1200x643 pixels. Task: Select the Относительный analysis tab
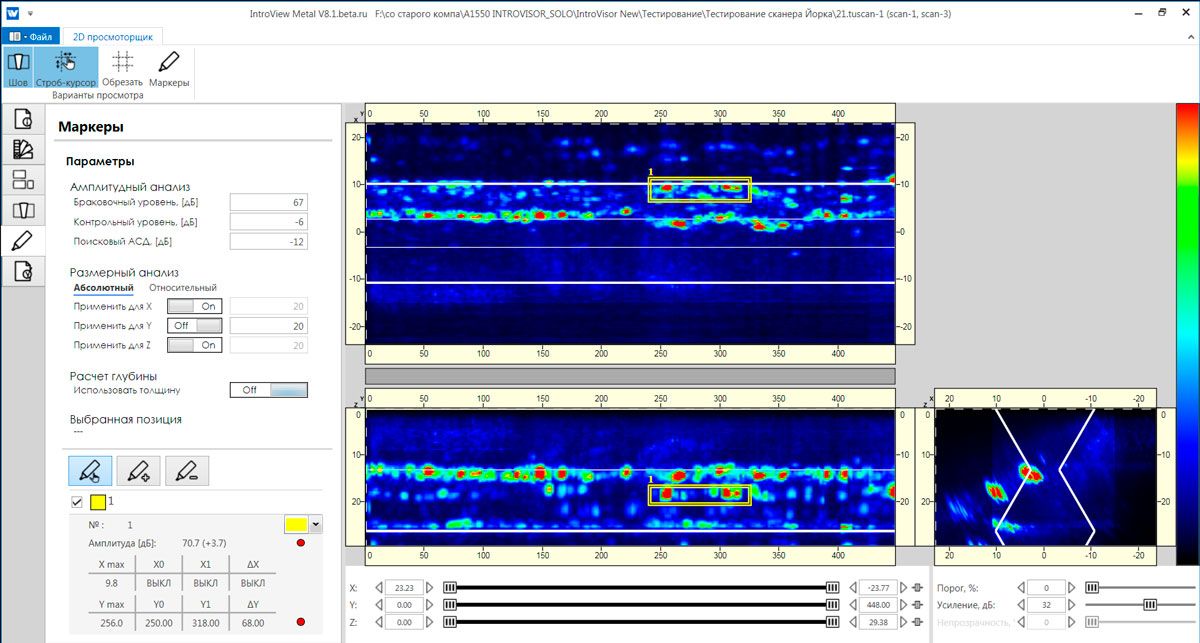pos(183,288)
